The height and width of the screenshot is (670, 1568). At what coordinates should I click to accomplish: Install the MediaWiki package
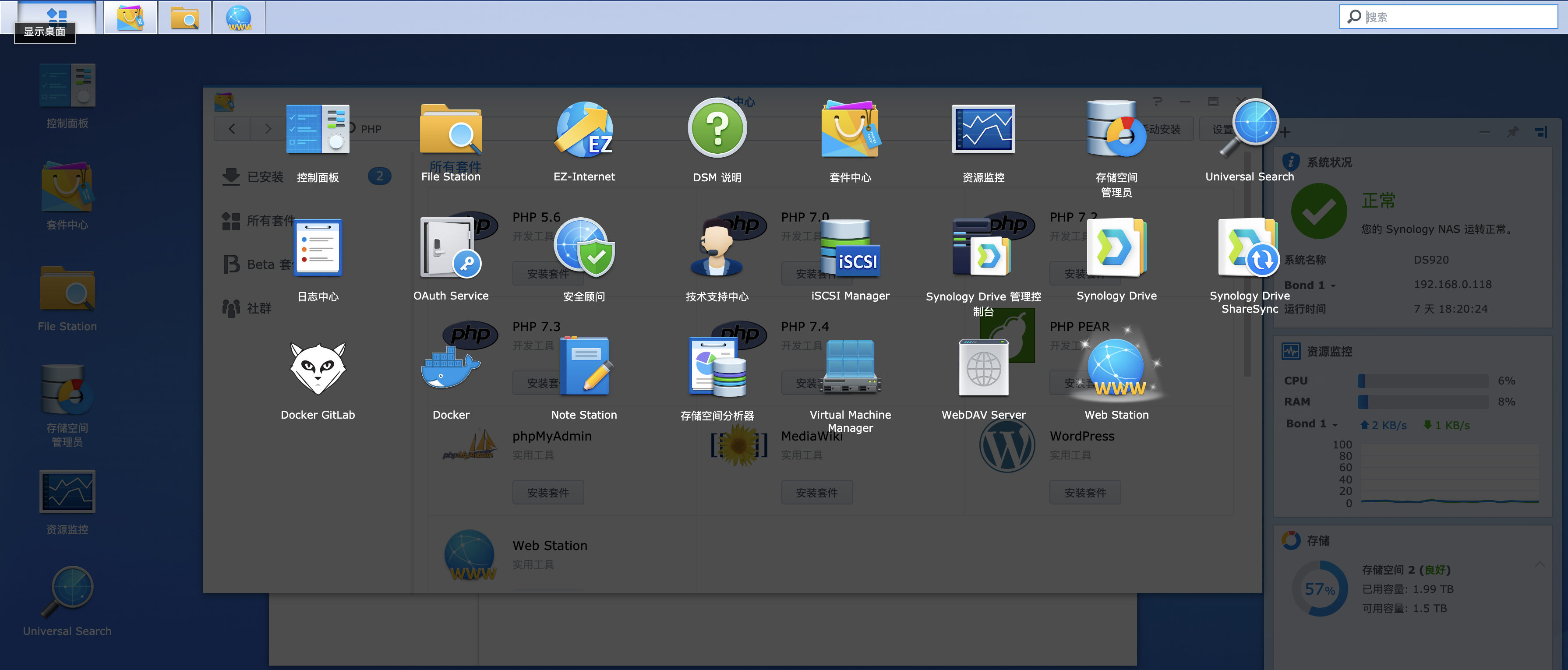(x=817, y=492)
